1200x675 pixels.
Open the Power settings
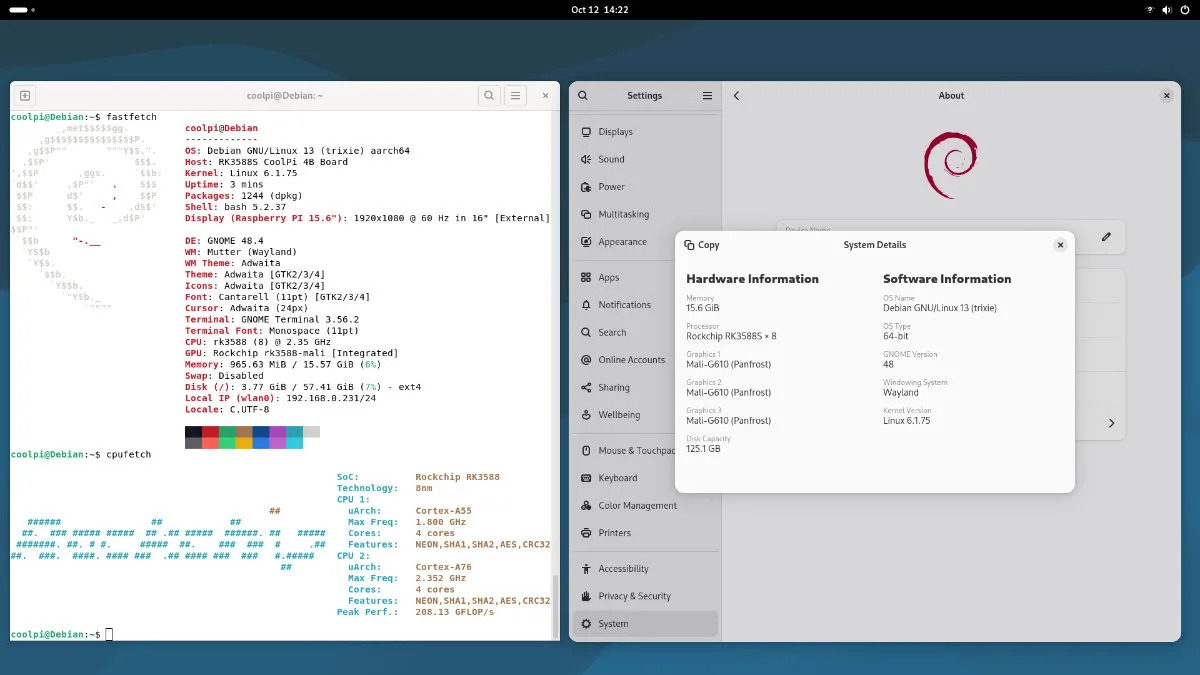coord(611,187)
